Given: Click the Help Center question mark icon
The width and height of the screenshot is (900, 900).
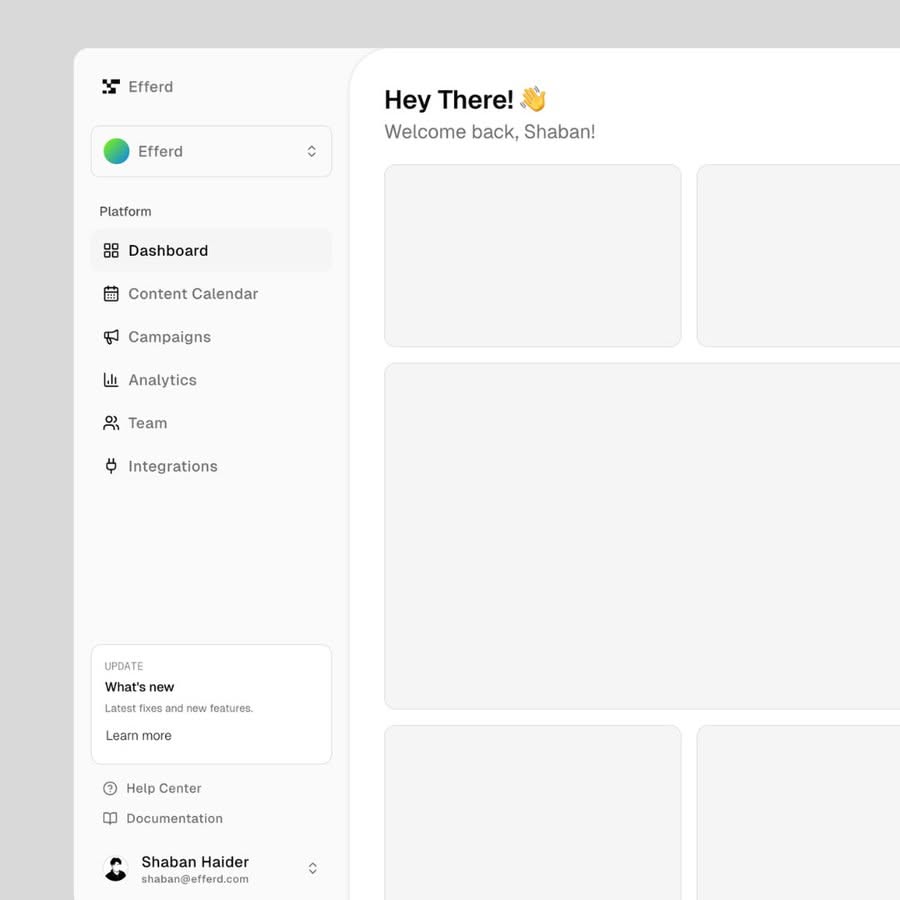Looking at the screenshot, I should click(110, 789).
